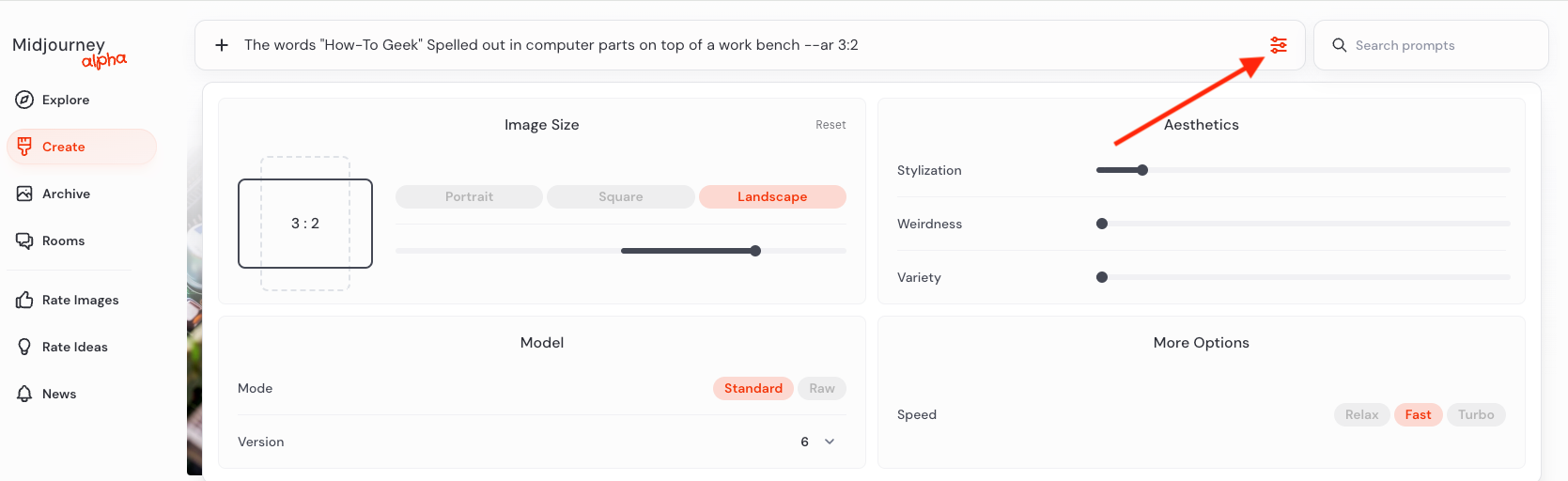
Task: Click the Rate Images thumbs-up icon
Action: 24,300
